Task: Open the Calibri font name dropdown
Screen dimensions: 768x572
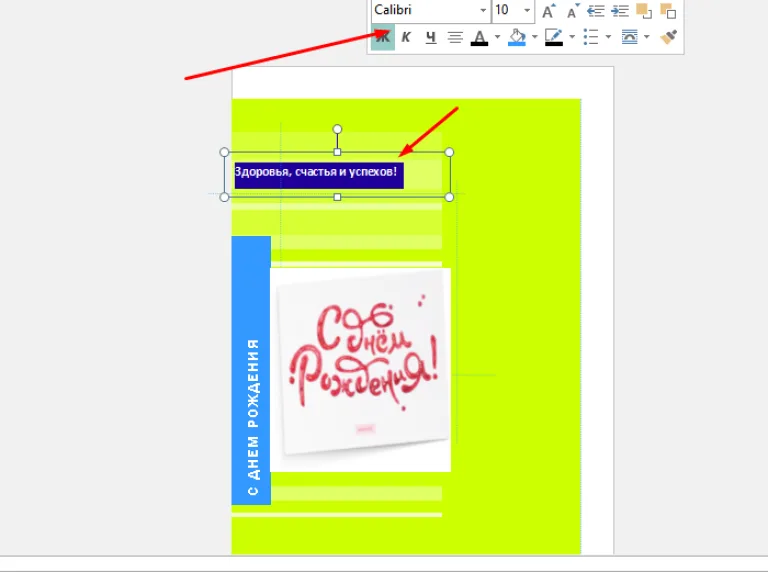Action: pos(483,10)
